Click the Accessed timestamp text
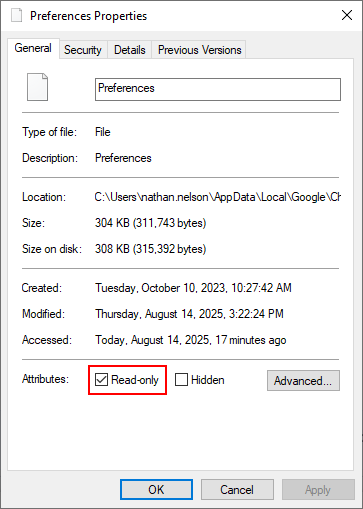The height and width of the screenshot is (509, 363). 191,340
